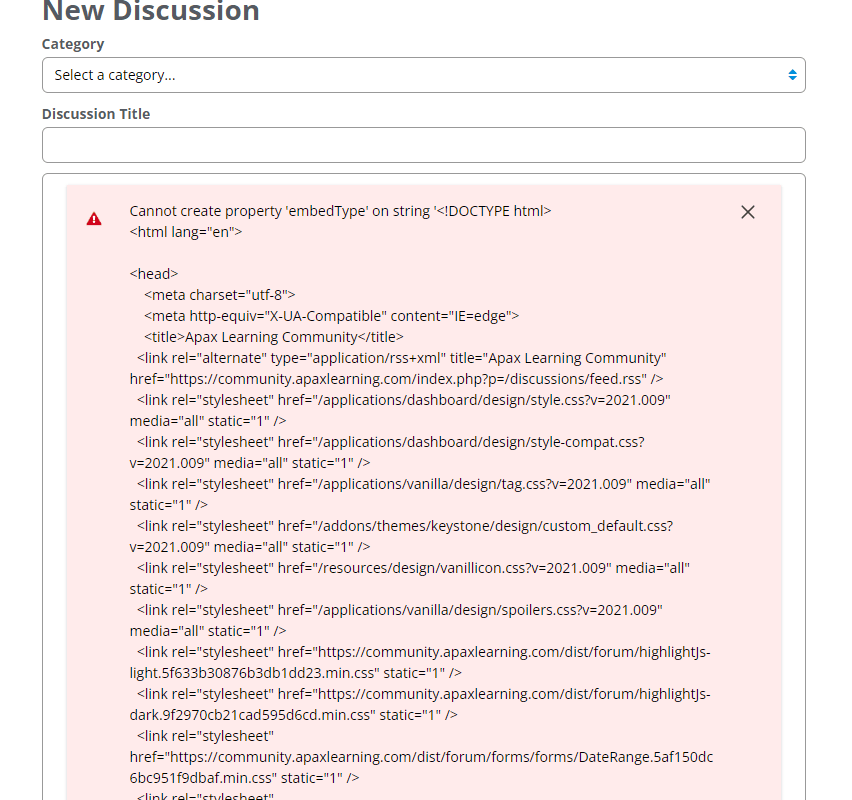This screenshot has height=800, width=852.
Task: Dismiss the error message with the X
Action: click(747, 212)
